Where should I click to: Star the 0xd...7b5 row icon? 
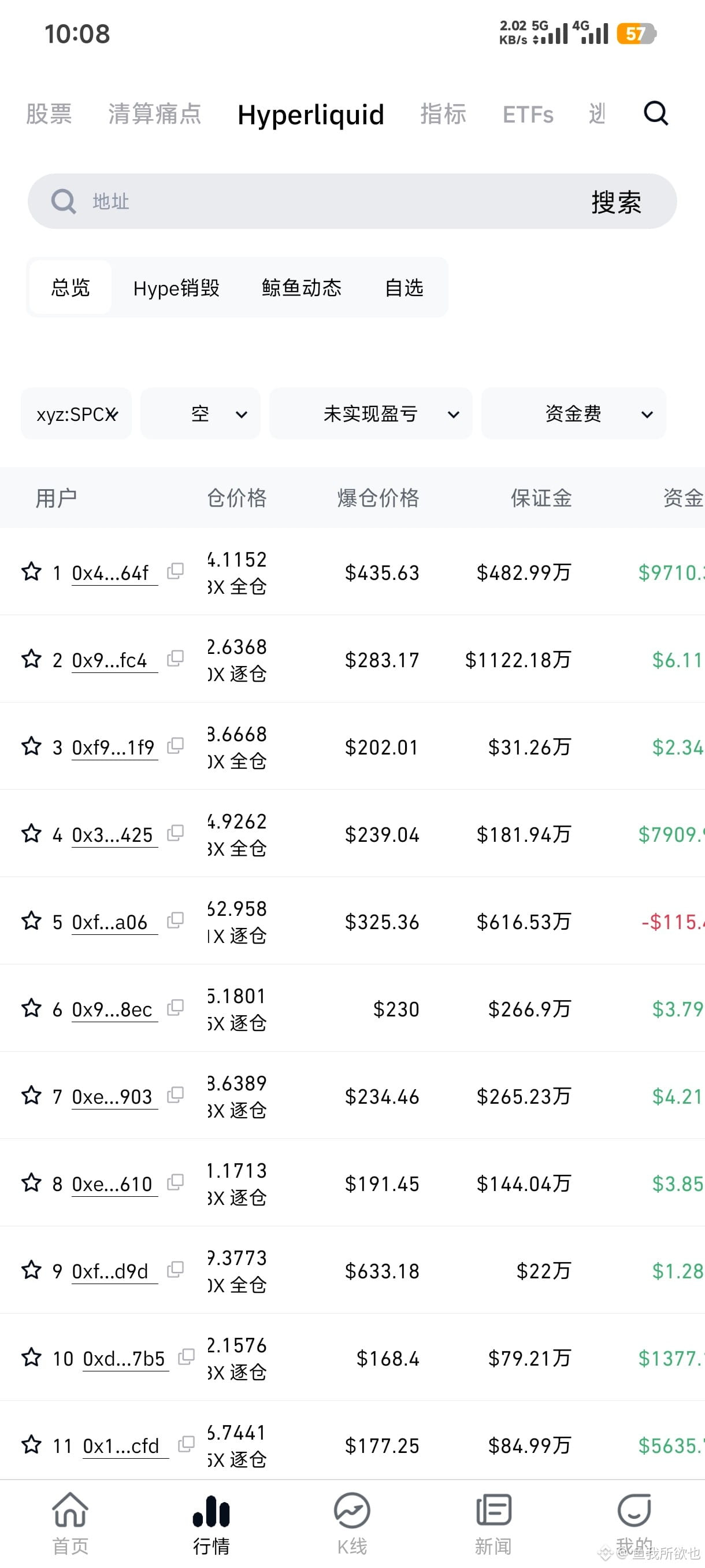coord(32,1357)
